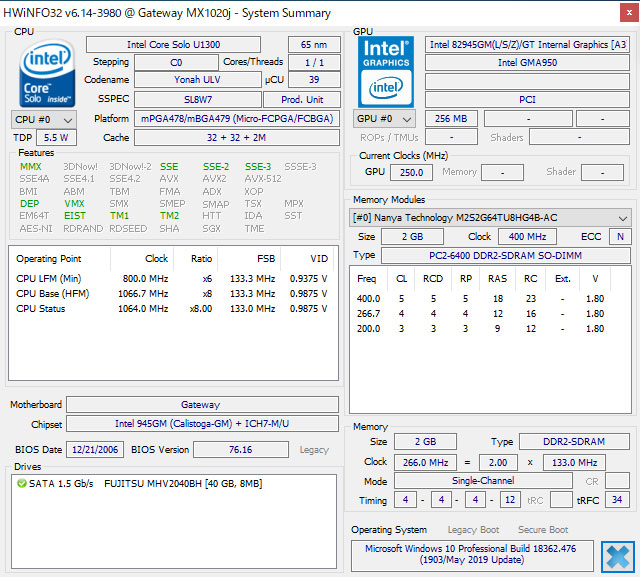Image resolution: width=640 pixels, height=577 pixels.
Task: Click the Intel 82945GM Internal Graphics field
Action: (527, 44)
